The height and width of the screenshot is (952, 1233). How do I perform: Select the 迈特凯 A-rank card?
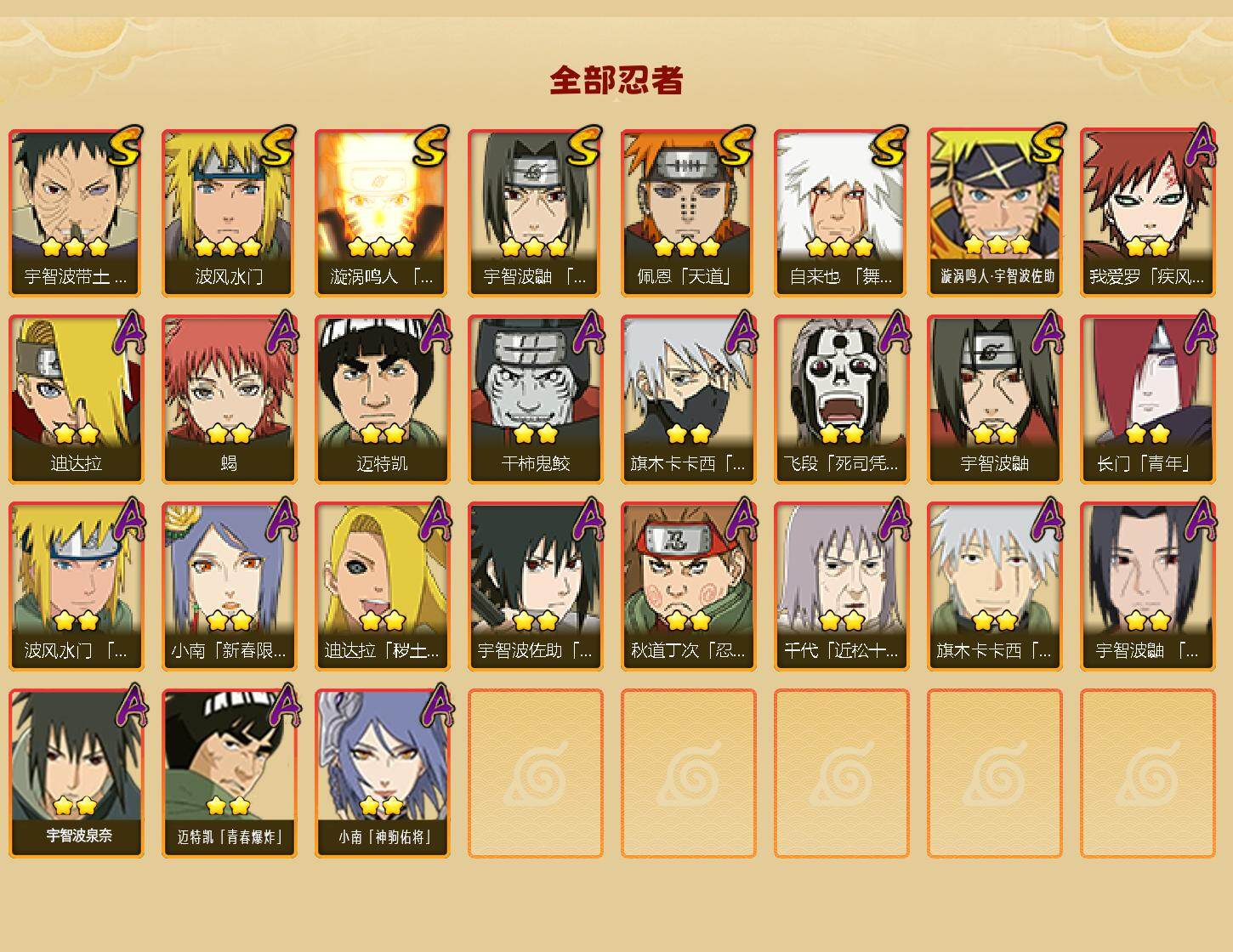(x=382, y=399)
